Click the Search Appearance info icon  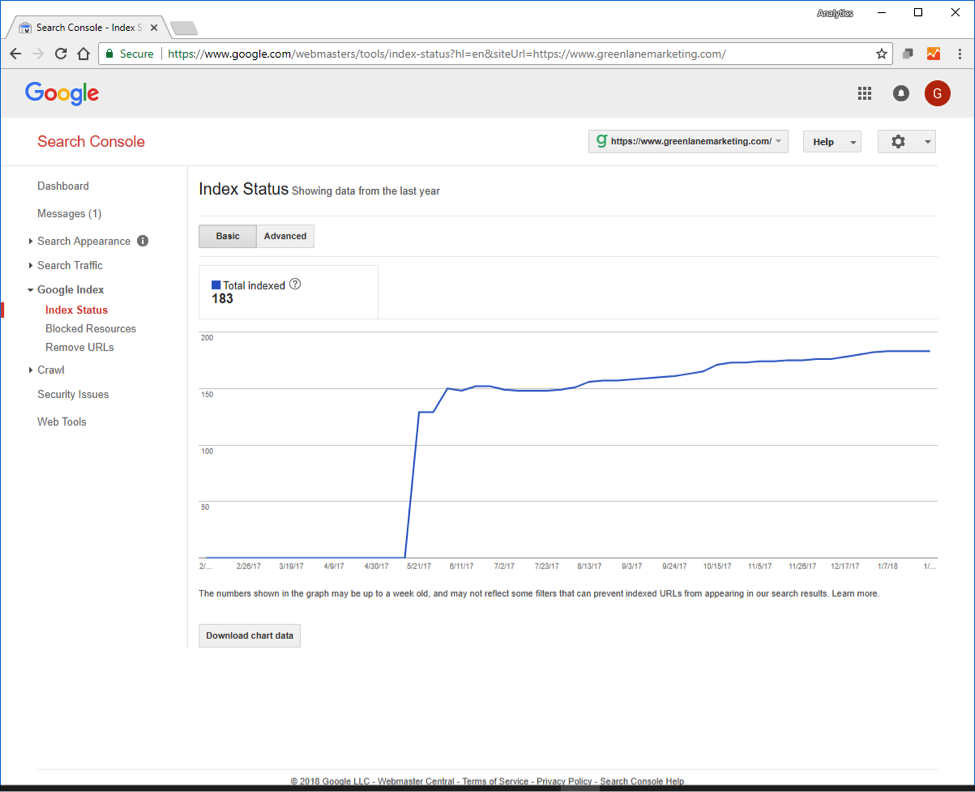tap(142, 241)
